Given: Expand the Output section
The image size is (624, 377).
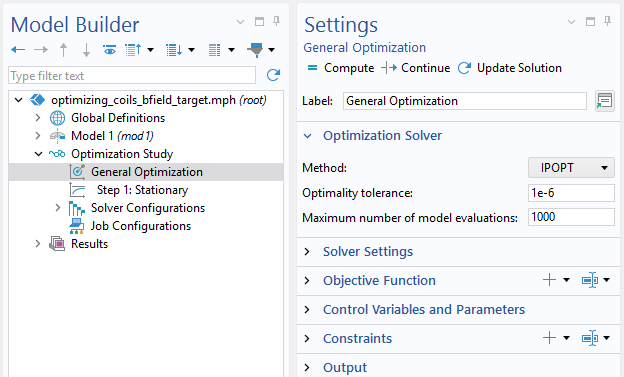Looking at the screenshot, I should point(307,367).
